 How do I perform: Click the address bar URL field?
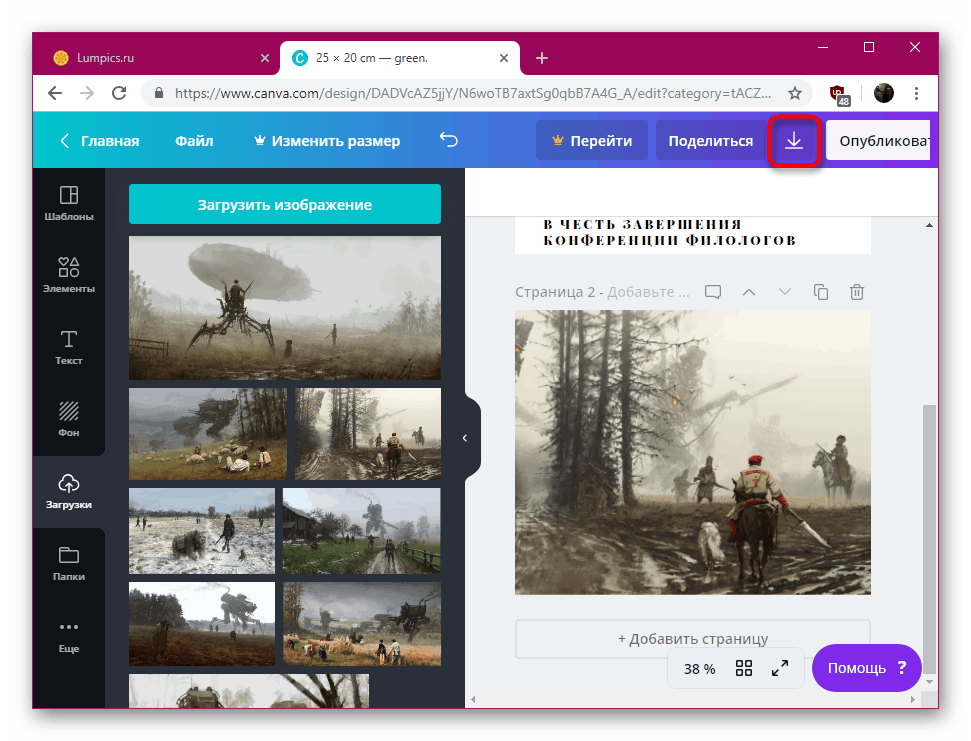click(472, 93)
